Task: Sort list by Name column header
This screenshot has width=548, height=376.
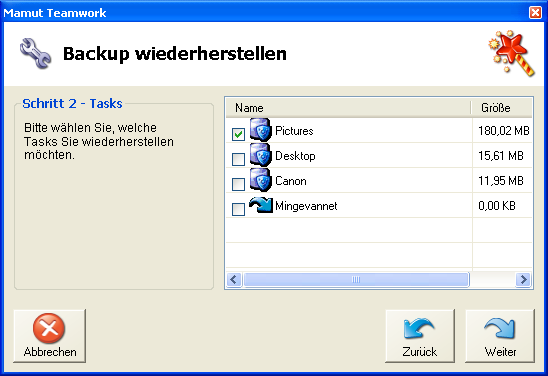Action: (x=348, y=108)
